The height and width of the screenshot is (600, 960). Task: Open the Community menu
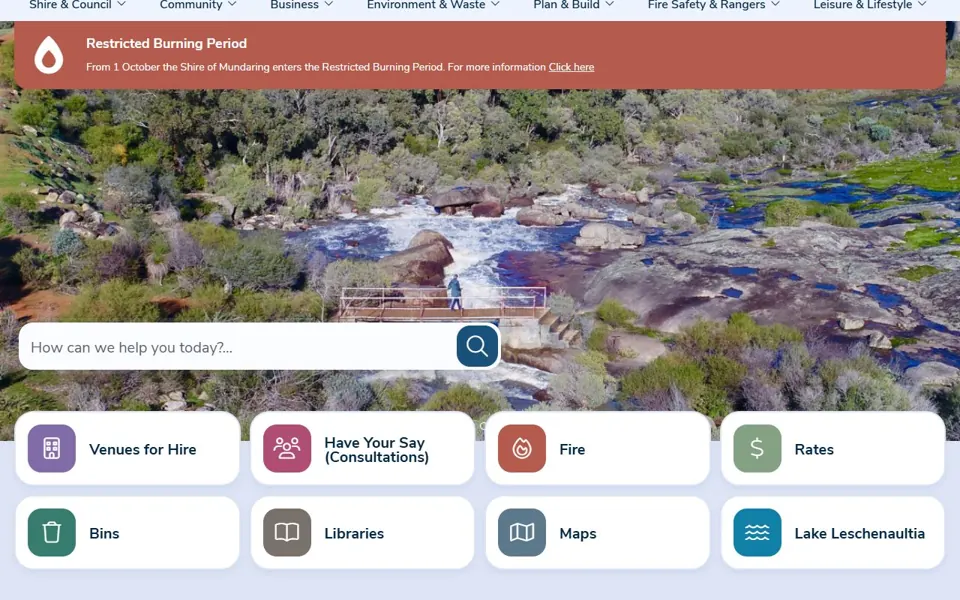191,5
